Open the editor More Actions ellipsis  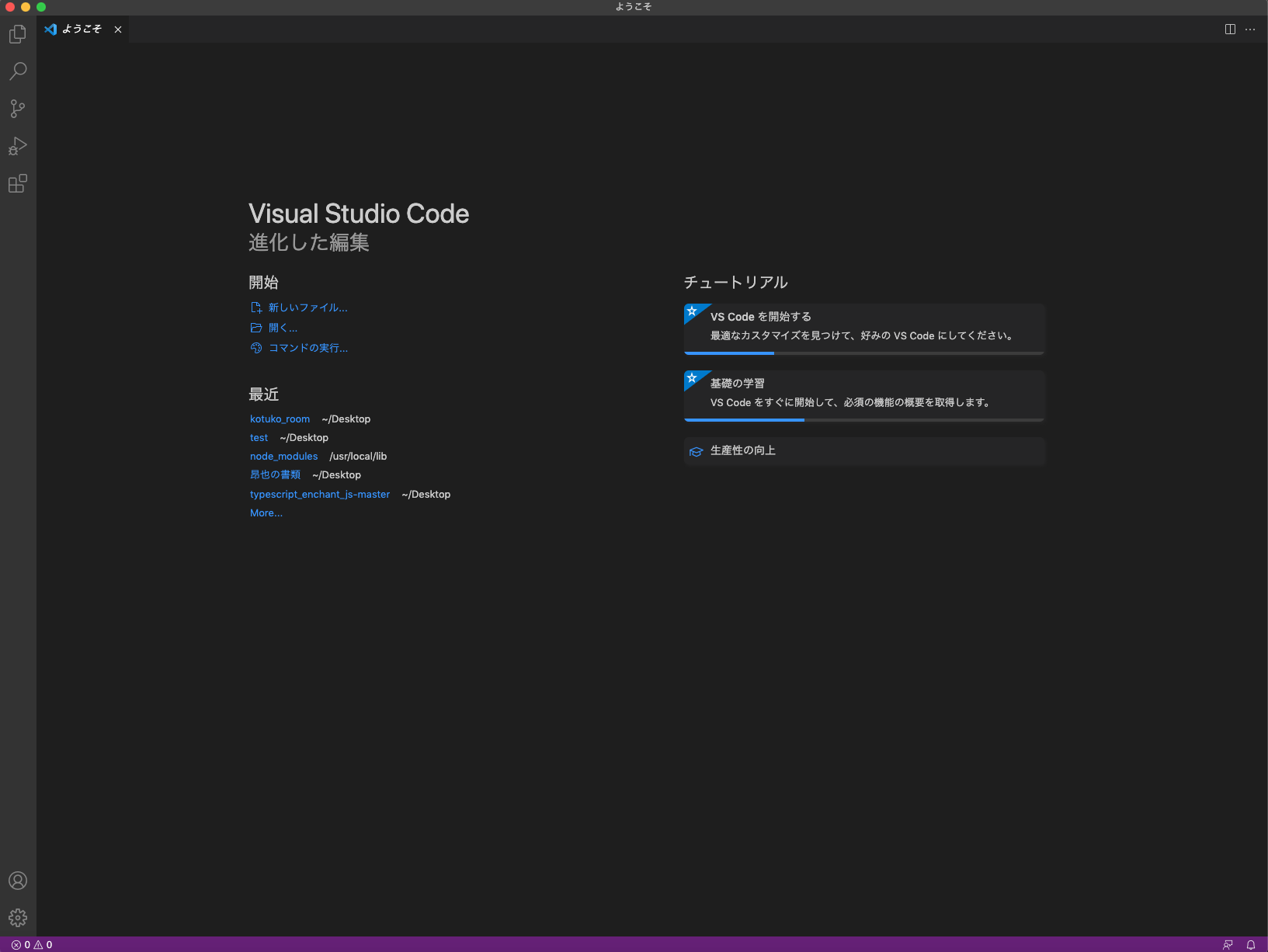[x=1250, y=30]
